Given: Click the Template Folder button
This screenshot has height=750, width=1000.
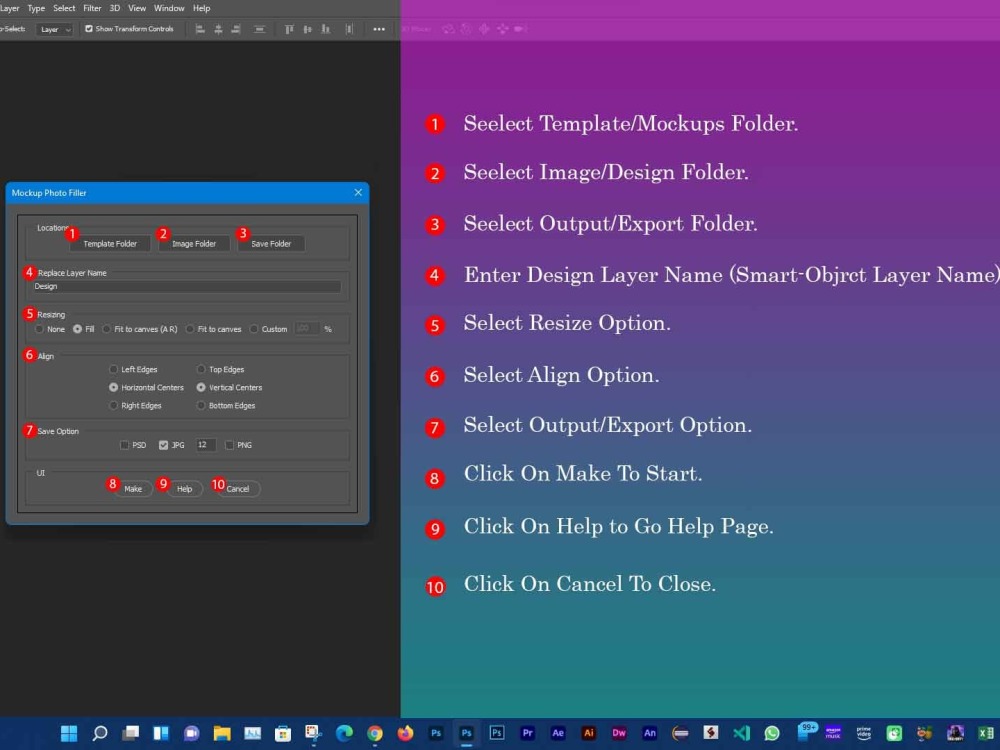Looking at the screenshot, I should pos(110,244).
